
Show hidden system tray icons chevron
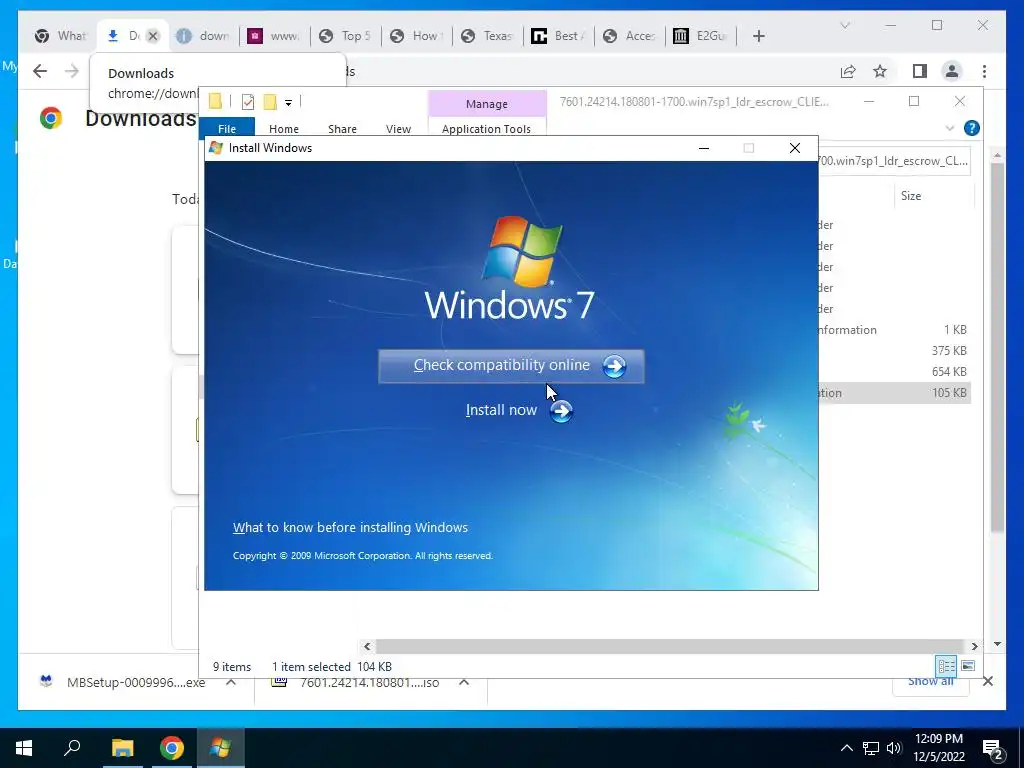coord(846,748)
